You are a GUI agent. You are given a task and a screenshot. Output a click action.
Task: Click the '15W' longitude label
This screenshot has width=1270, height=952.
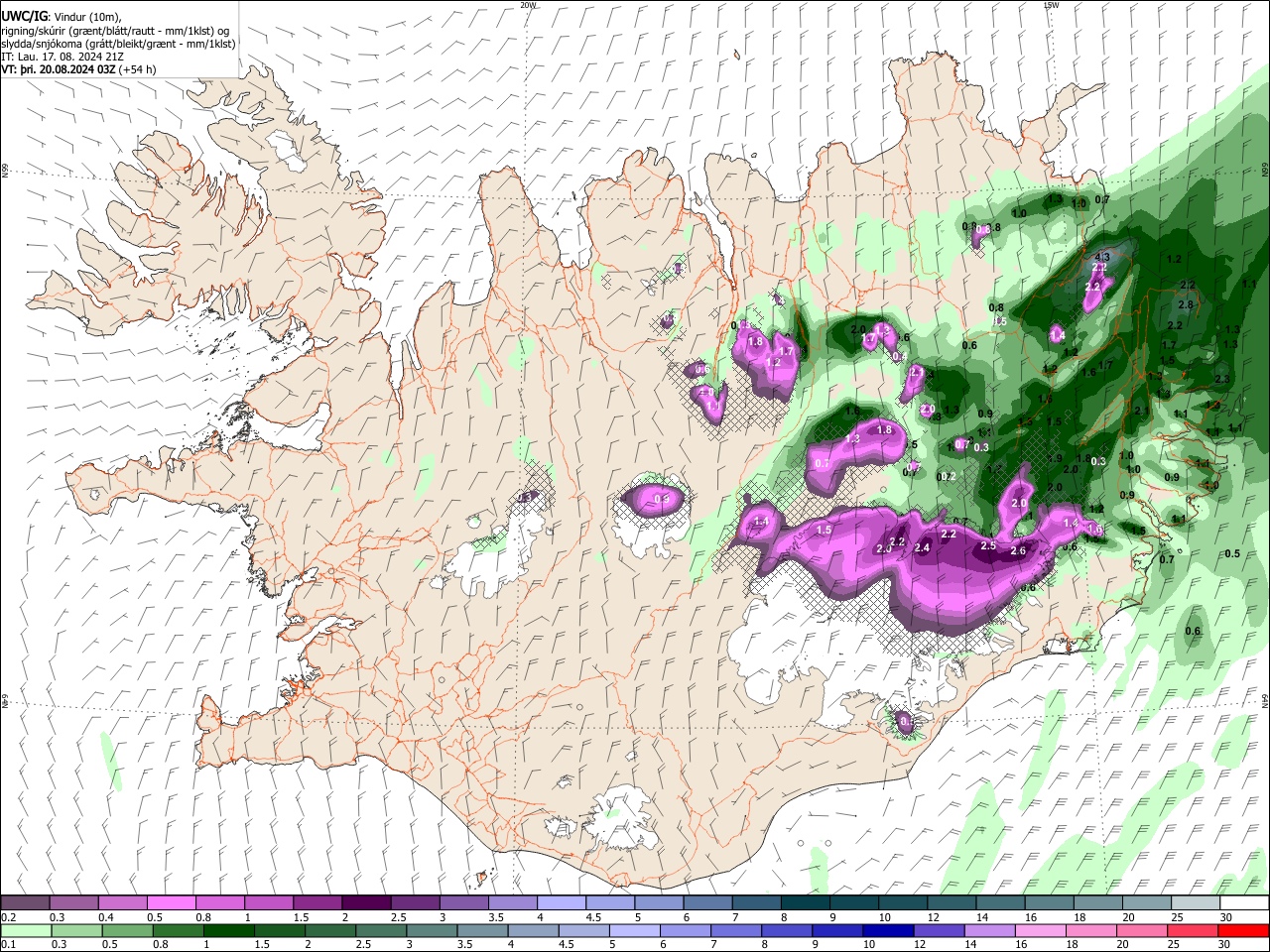(1051, 5)
